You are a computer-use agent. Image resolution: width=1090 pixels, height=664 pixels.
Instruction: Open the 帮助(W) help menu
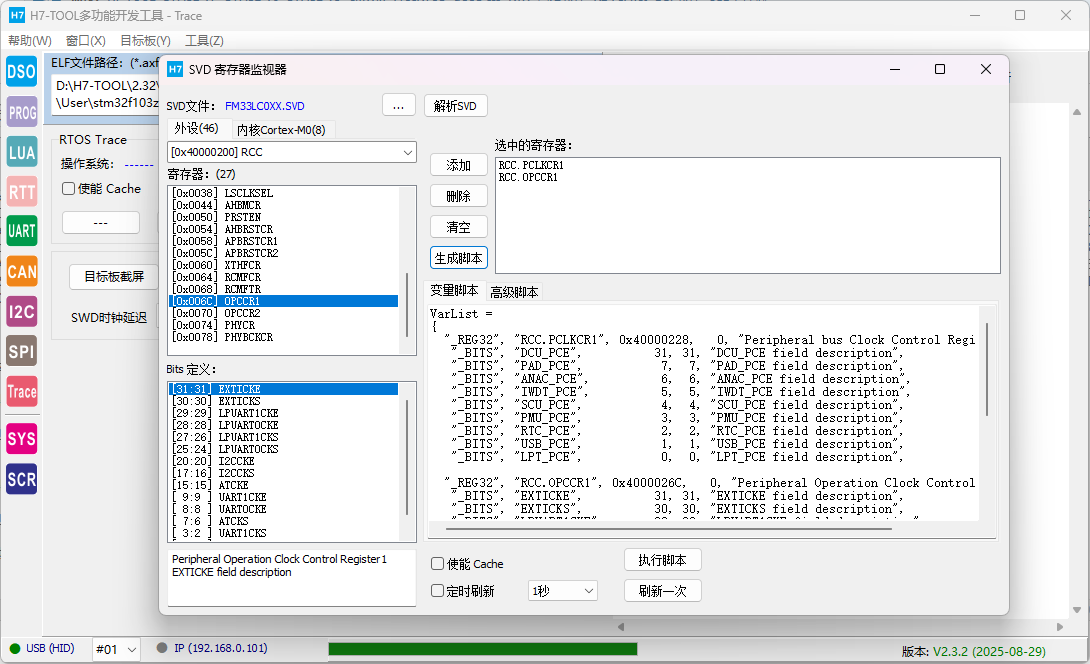click(x=30, y=40)
